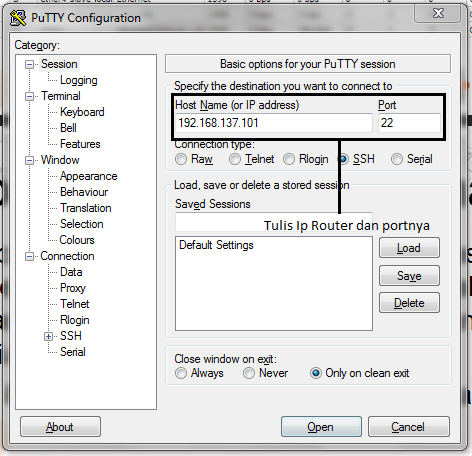Screen dimensions: 472x456
Task: Open the Appearance settings category
Action: pos(89,176)
